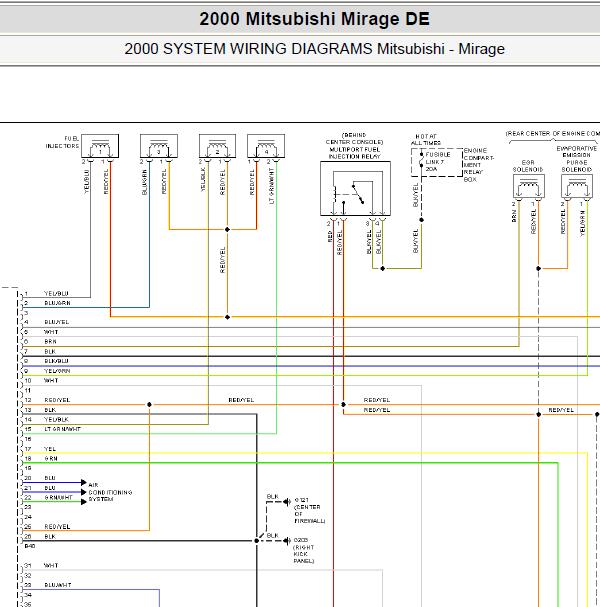600x607 pixels.
Task: Click the title '2000 Mitsubishi Mirage DE'
Action: click(314, 19)
